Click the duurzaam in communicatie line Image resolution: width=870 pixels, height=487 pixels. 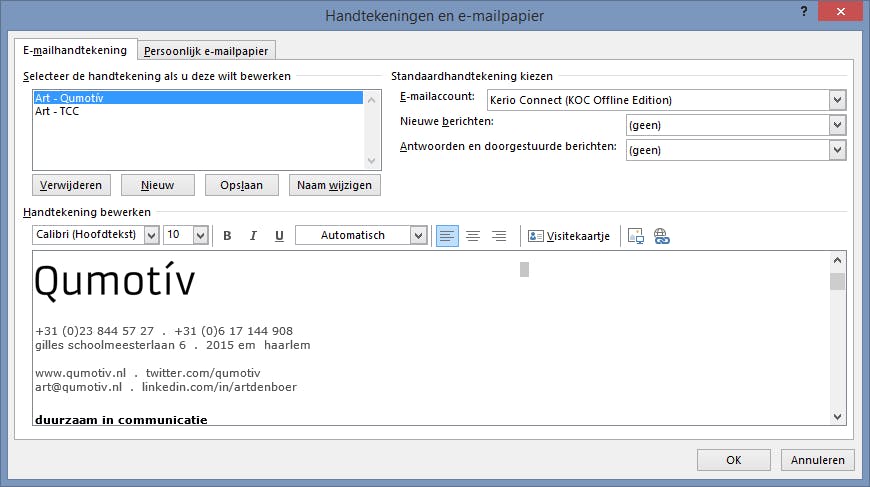pyautogui.click(x=121, y=420)
